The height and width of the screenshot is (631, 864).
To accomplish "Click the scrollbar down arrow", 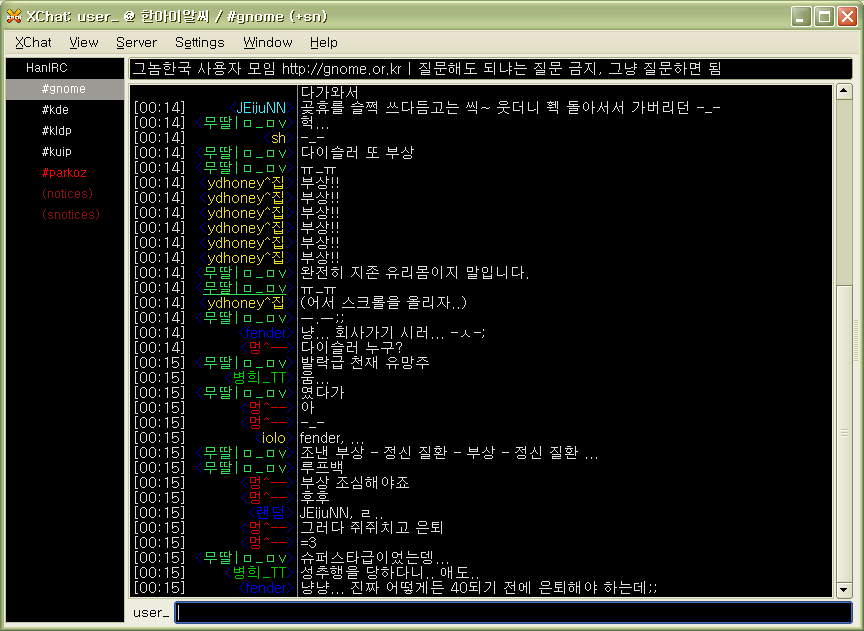I will pyautogui.click(x=844, y=590).
